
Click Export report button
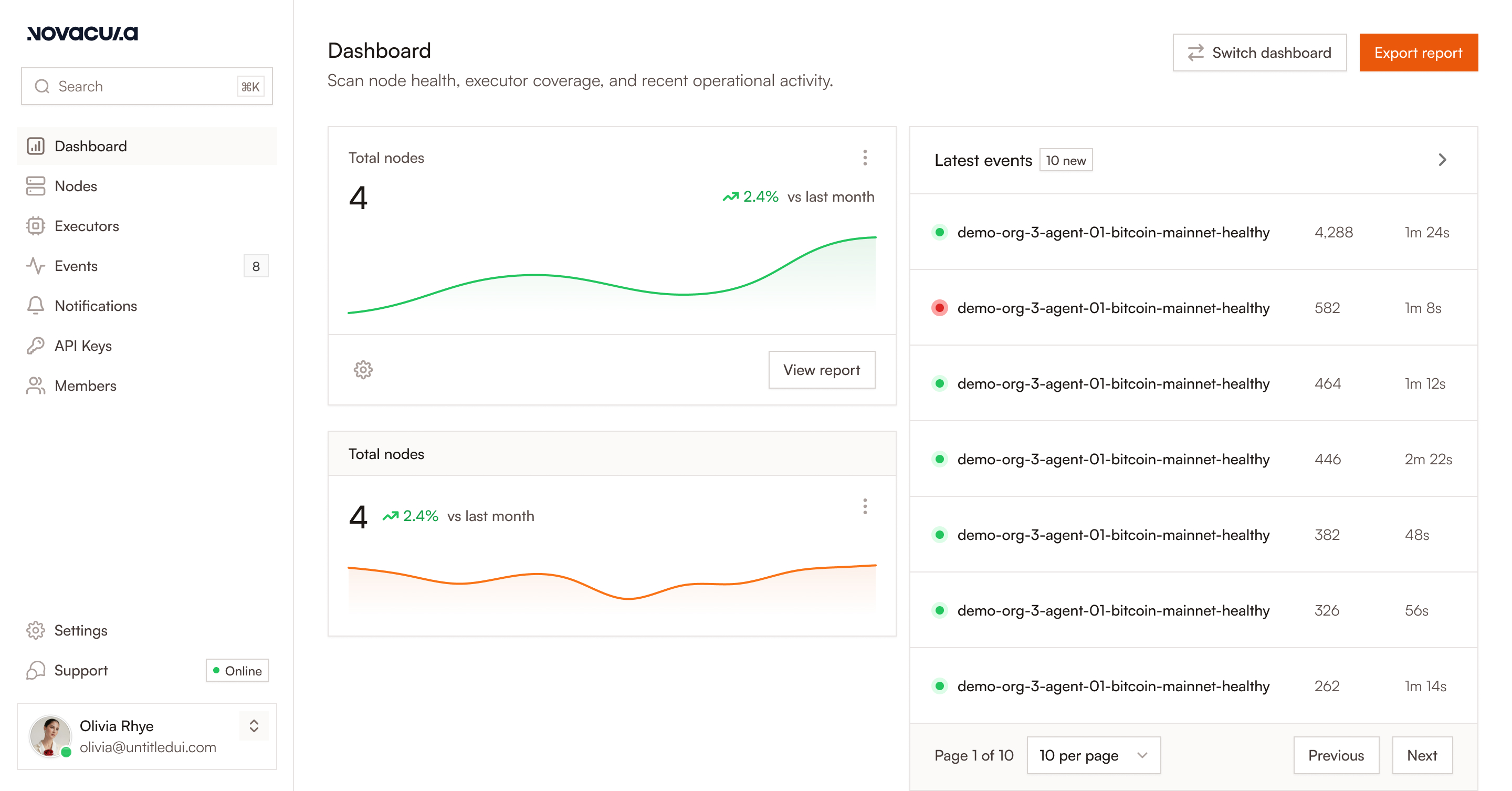click(x=1418, y=53)
